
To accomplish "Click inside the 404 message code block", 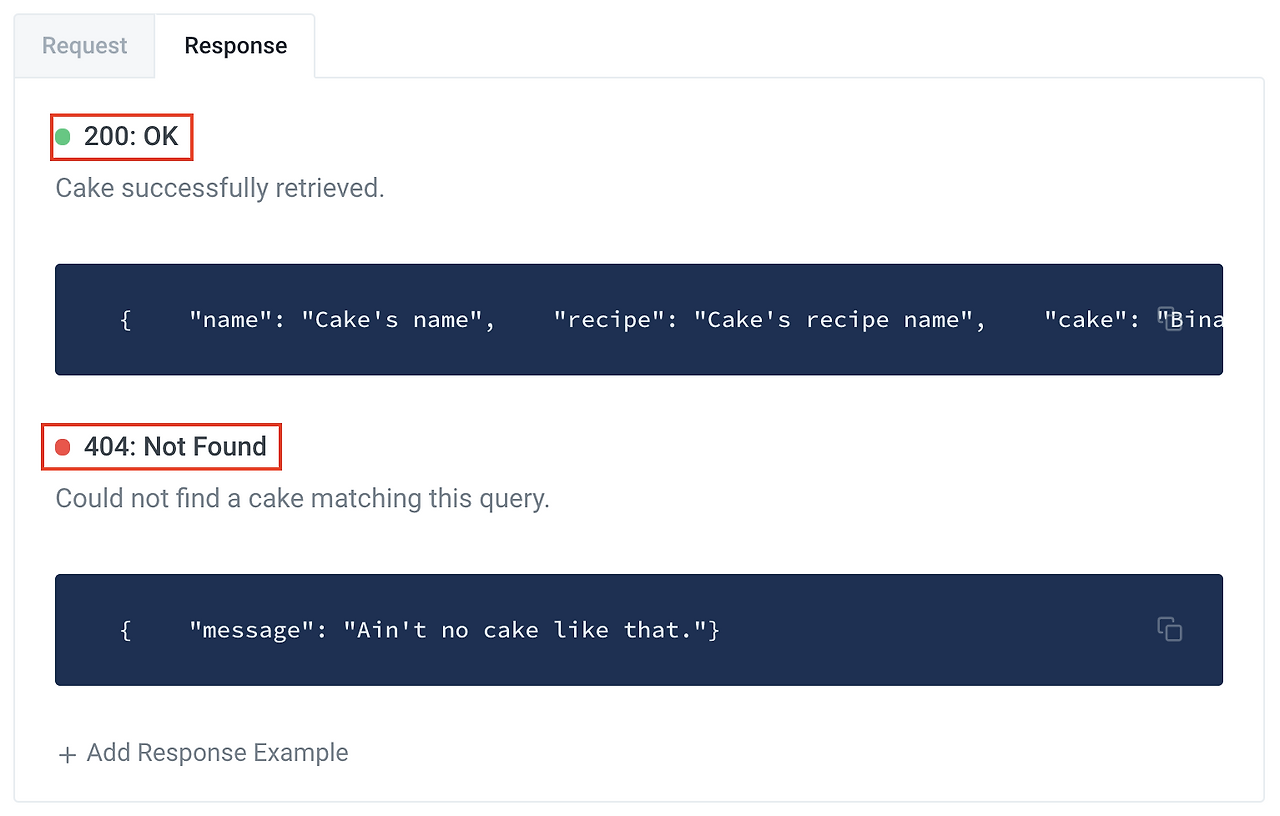I will (639, 630).
